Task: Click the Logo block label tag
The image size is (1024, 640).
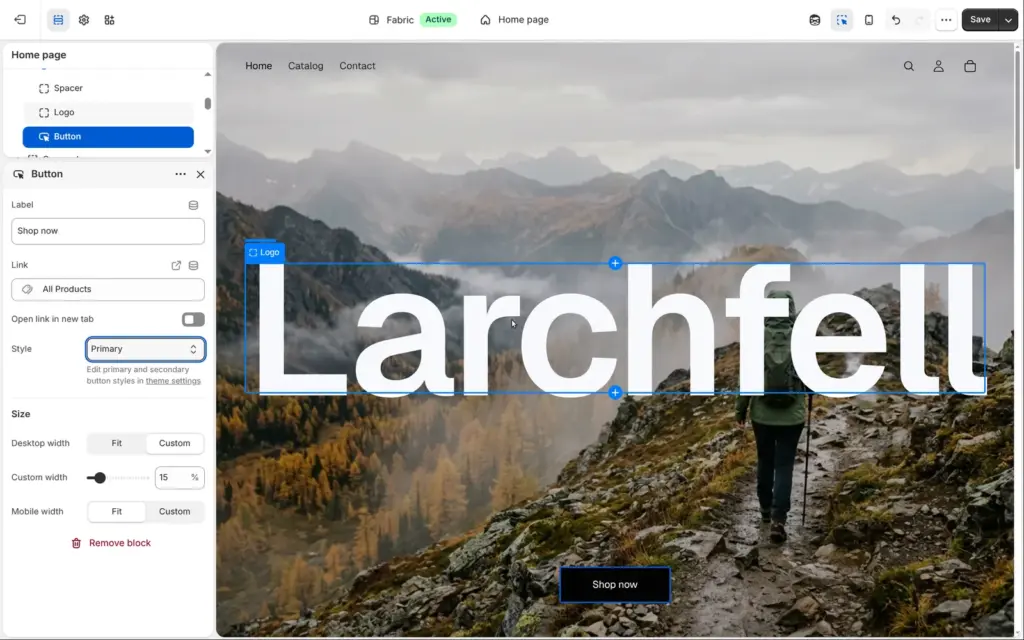Action: [264, 253]
